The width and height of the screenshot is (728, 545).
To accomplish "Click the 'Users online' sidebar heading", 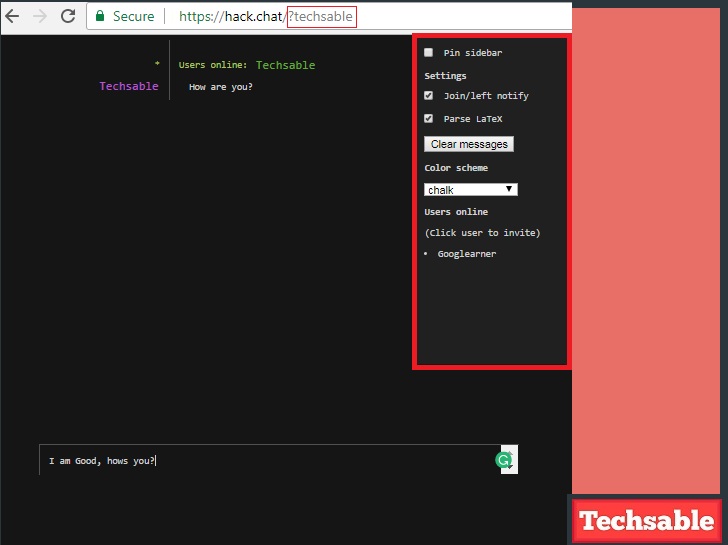I will click(x=456, y=212).
